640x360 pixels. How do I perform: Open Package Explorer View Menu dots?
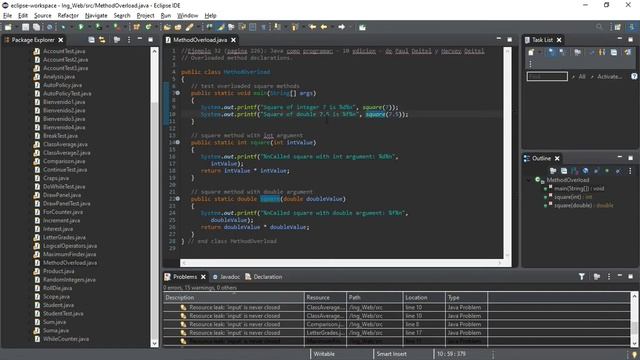click(129, 40)
